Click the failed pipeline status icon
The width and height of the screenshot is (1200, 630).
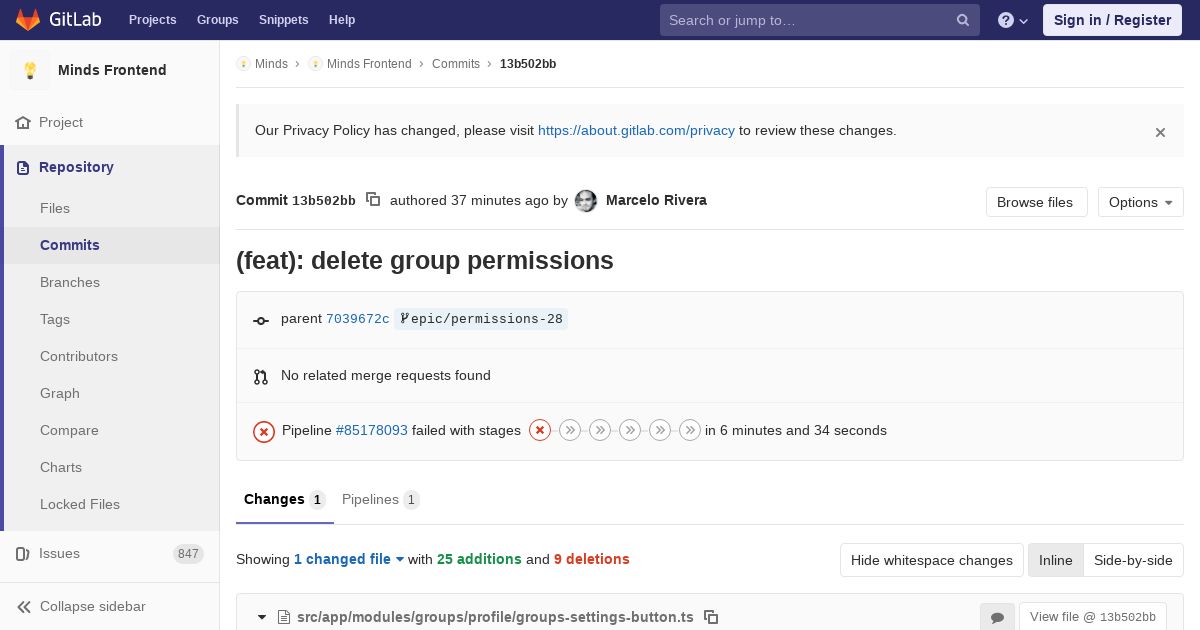(264, 431)
